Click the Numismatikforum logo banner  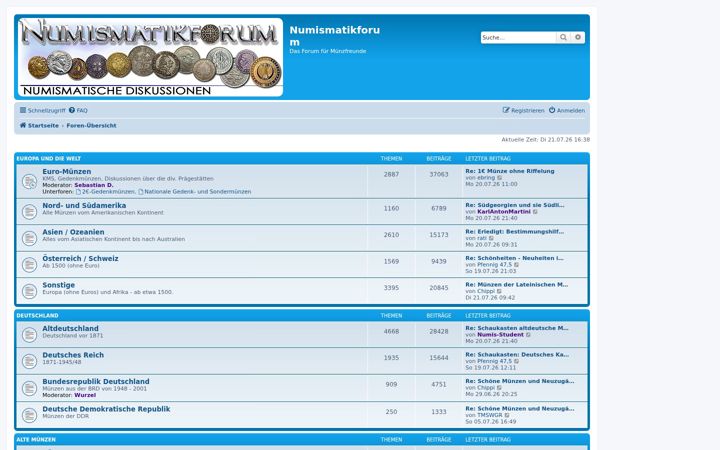pyautogui.click(x=151, y=57)
